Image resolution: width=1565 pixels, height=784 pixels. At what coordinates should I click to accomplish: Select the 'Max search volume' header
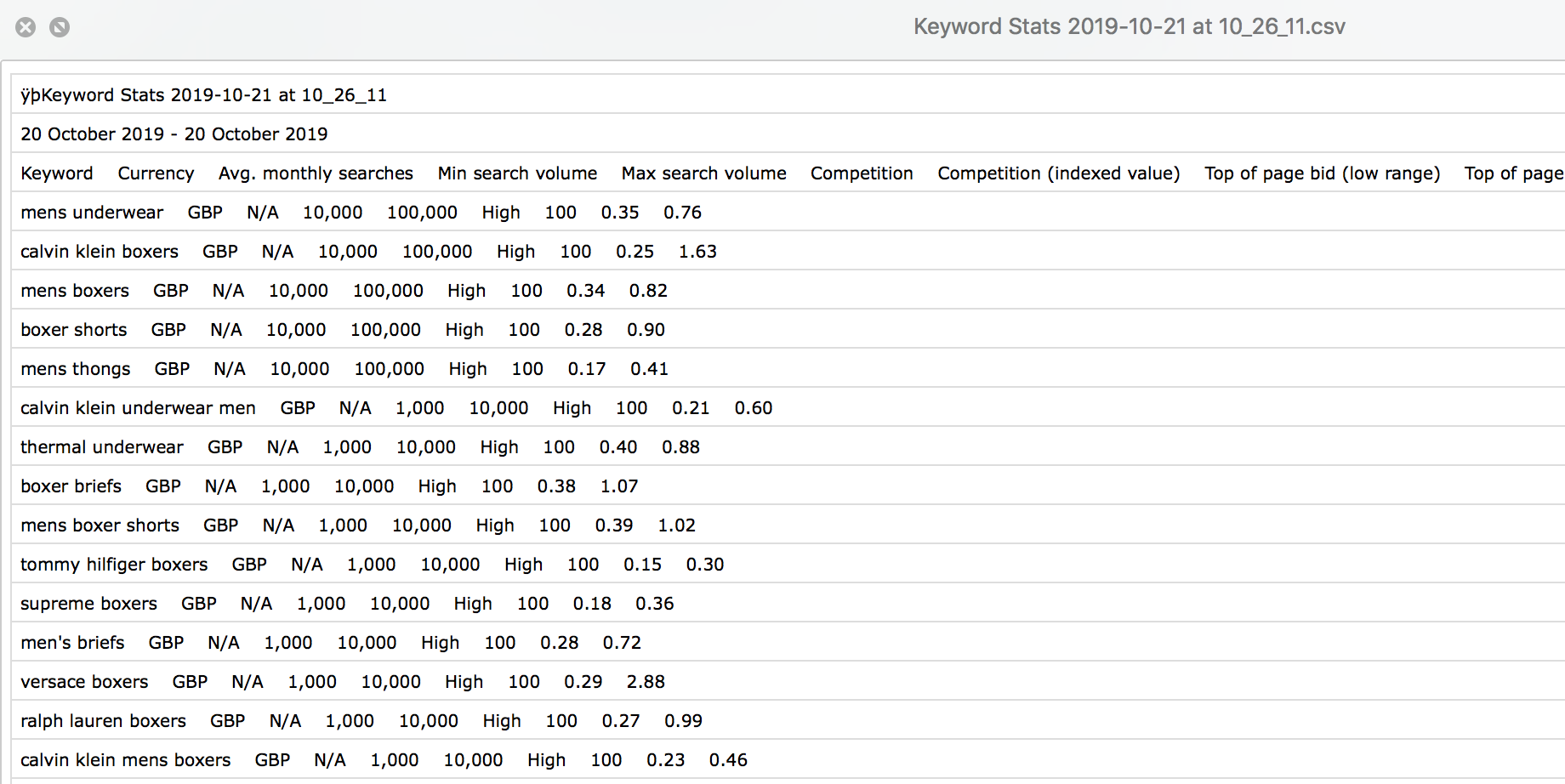pos(703,173)
